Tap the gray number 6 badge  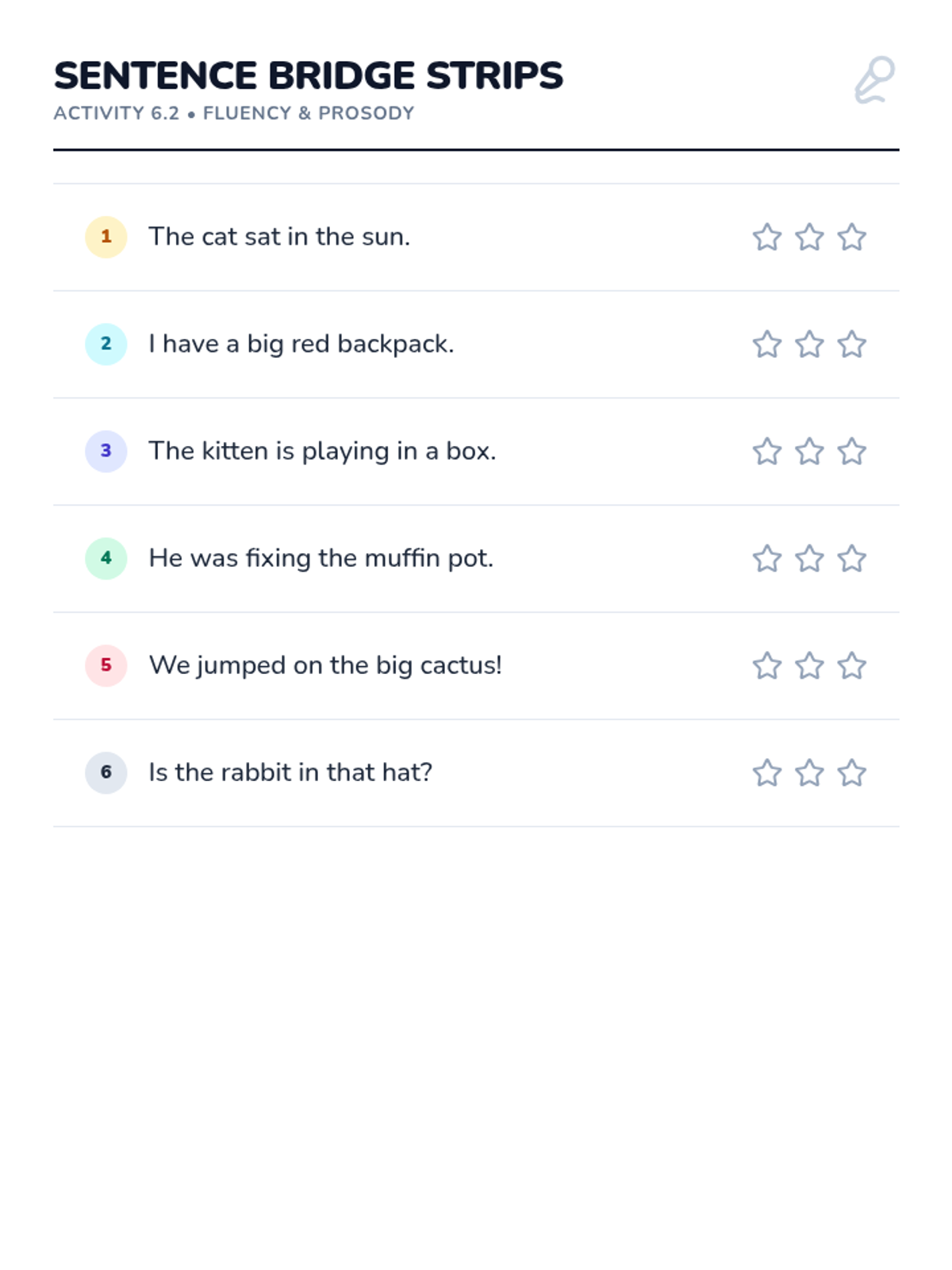click(x=106, y=773)
